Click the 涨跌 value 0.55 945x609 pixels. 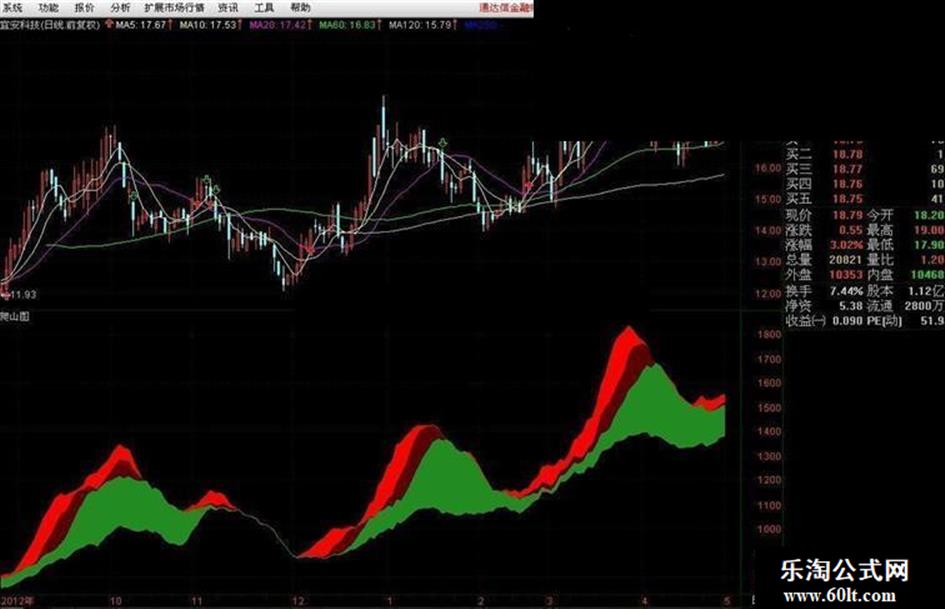pyautogui.click(x=850, y=230)
